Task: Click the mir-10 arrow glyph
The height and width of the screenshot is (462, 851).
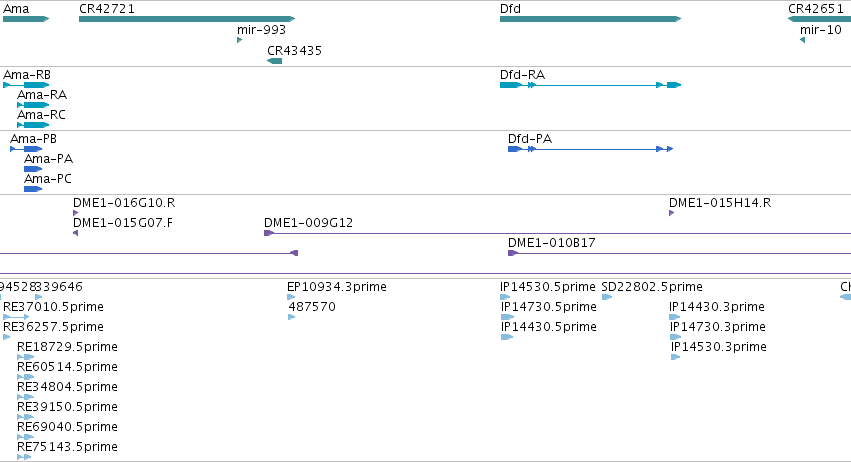Action: tap(802, 40)
